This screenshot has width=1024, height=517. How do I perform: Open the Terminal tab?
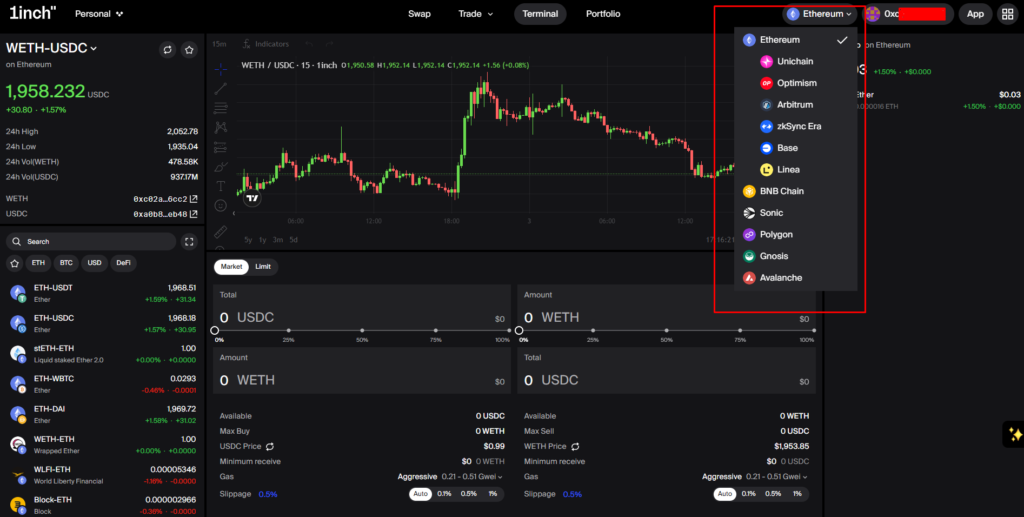[x=540, y=14]
